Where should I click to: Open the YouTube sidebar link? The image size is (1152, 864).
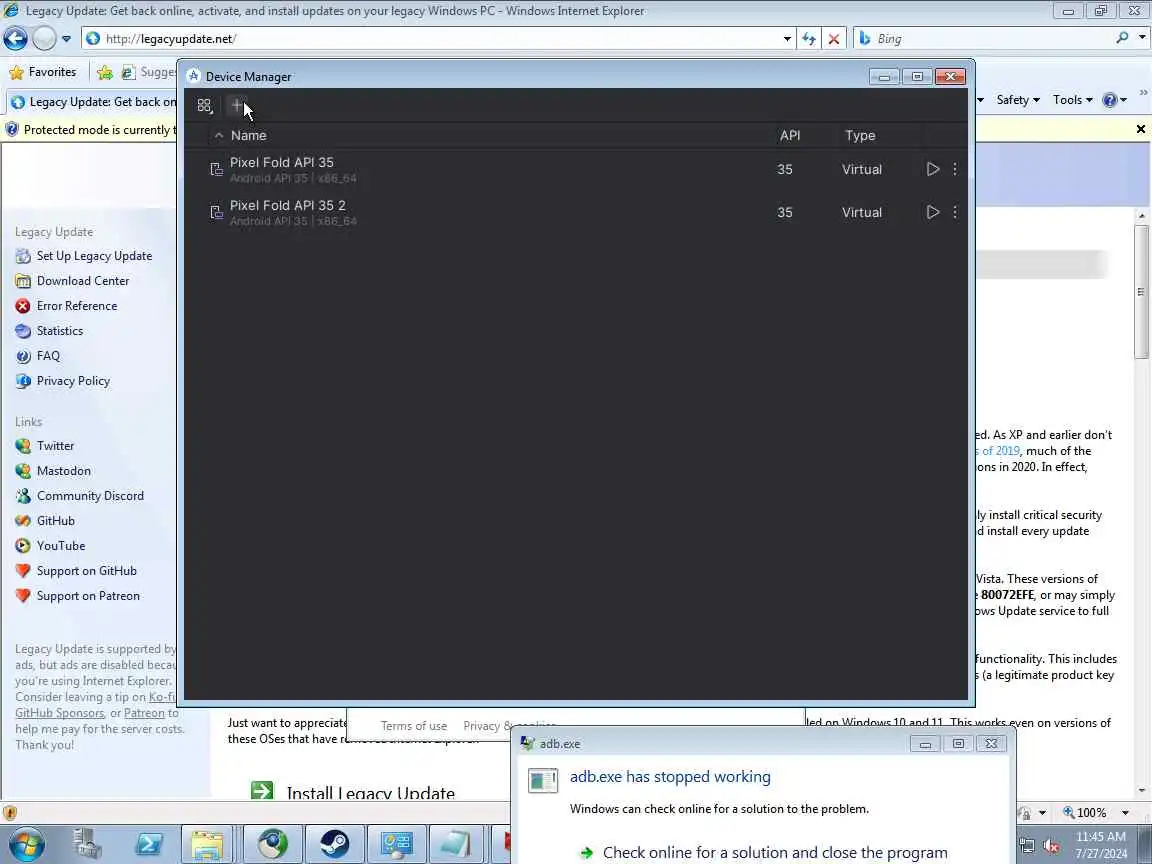(61, 546)
